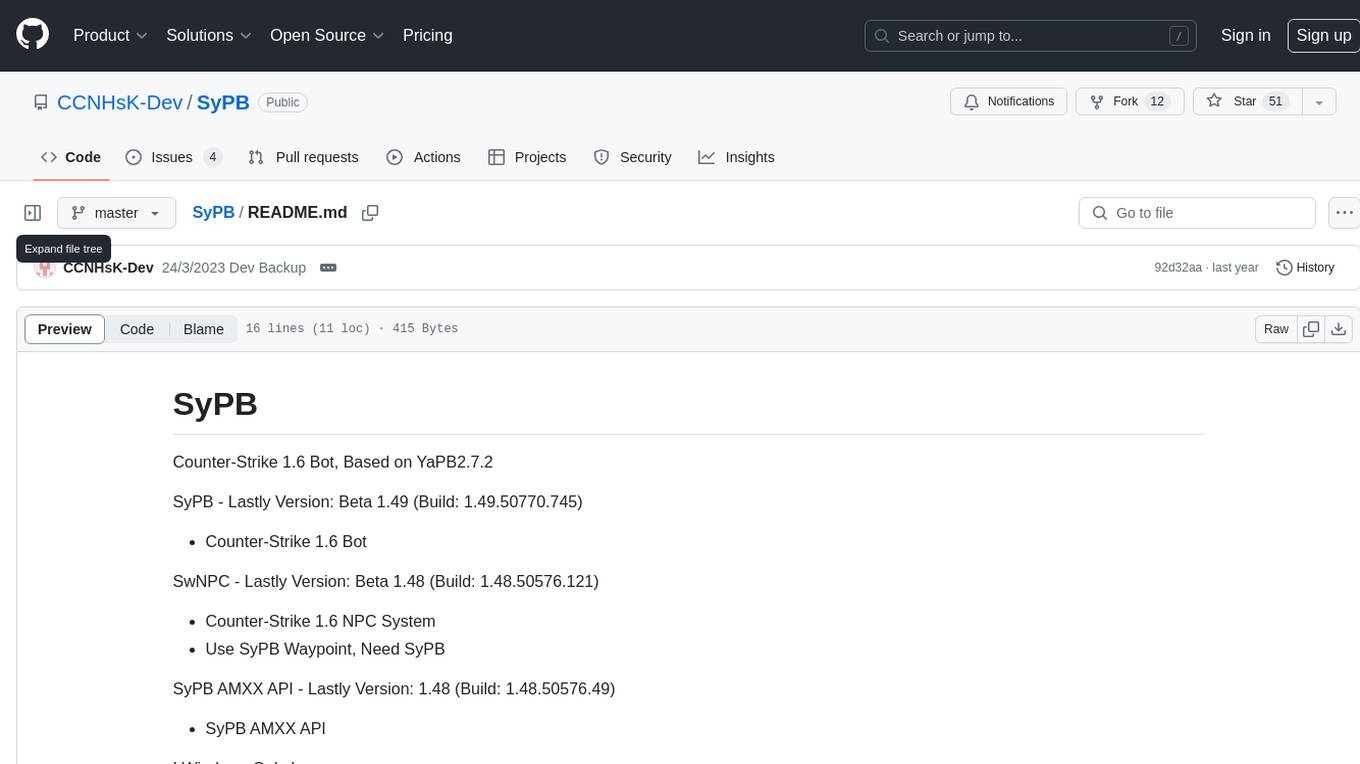Open the CCNHsK-Dev owner profile link
Image resolution: width=1360 pixels, height=764 pixels.
120,102
